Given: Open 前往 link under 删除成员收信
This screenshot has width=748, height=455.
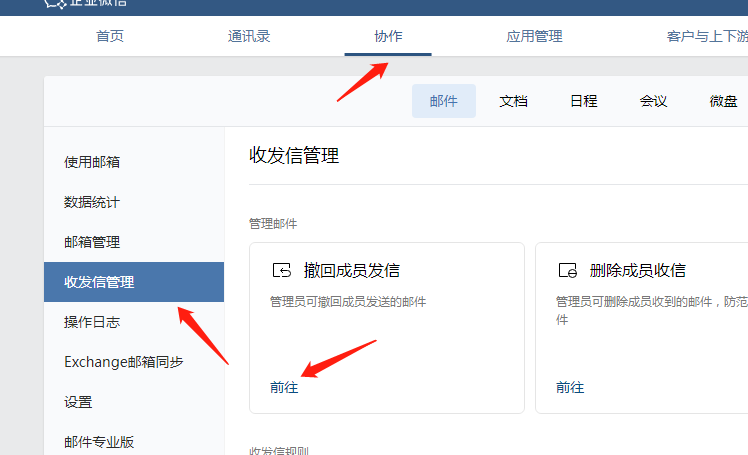Looking at the screenshot, I should (x=570, y=387).
